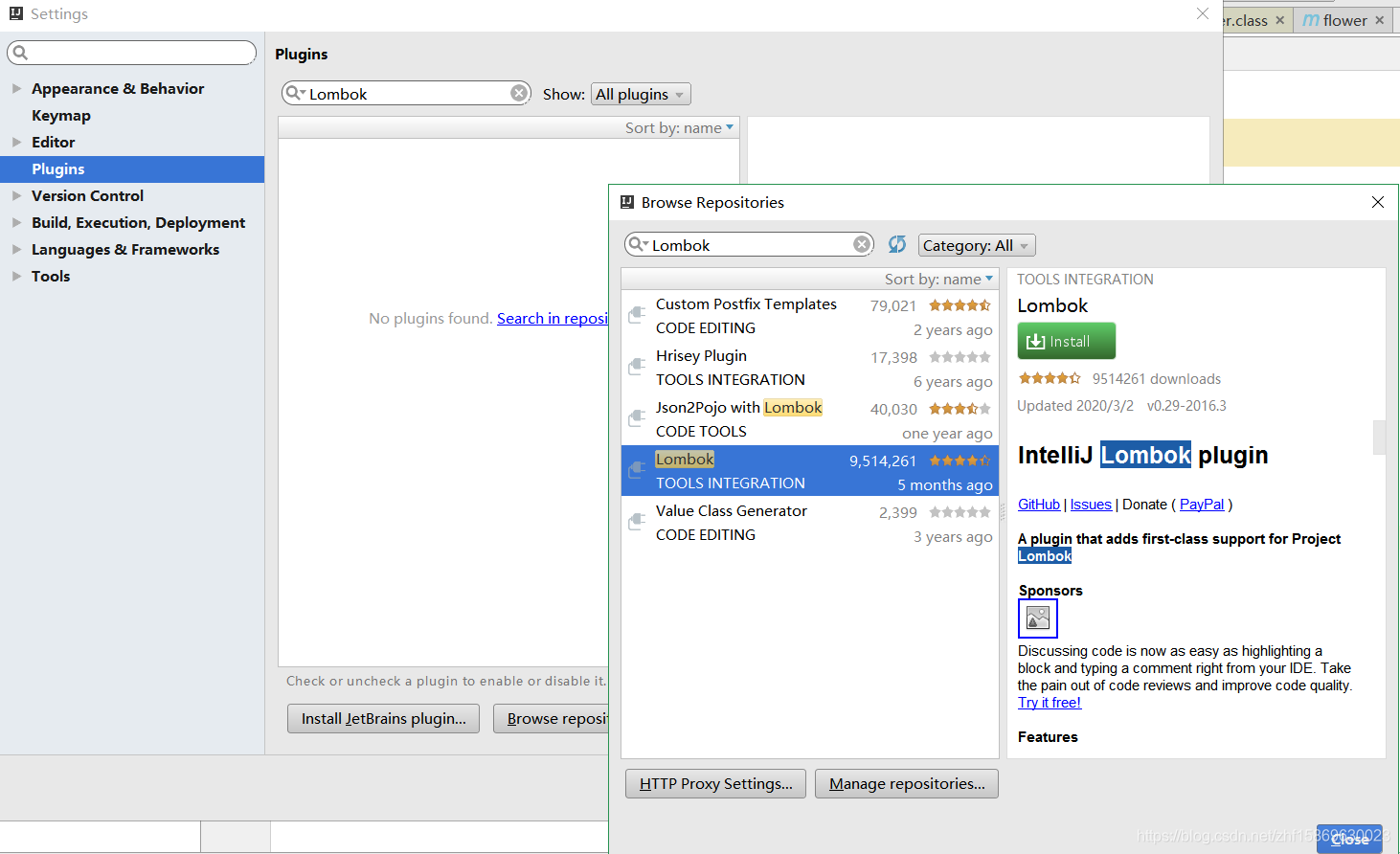Screen dimensions: 1400x854
Task: Click the Settings window title icon
Action: coord(16,13)
